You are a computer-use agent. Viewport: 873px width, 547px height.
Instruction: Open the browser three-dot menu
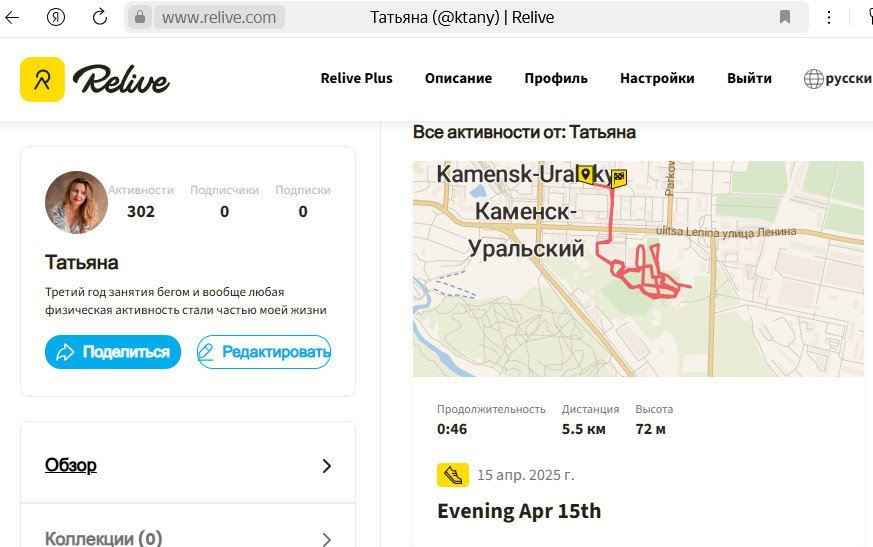pos(828,17)
